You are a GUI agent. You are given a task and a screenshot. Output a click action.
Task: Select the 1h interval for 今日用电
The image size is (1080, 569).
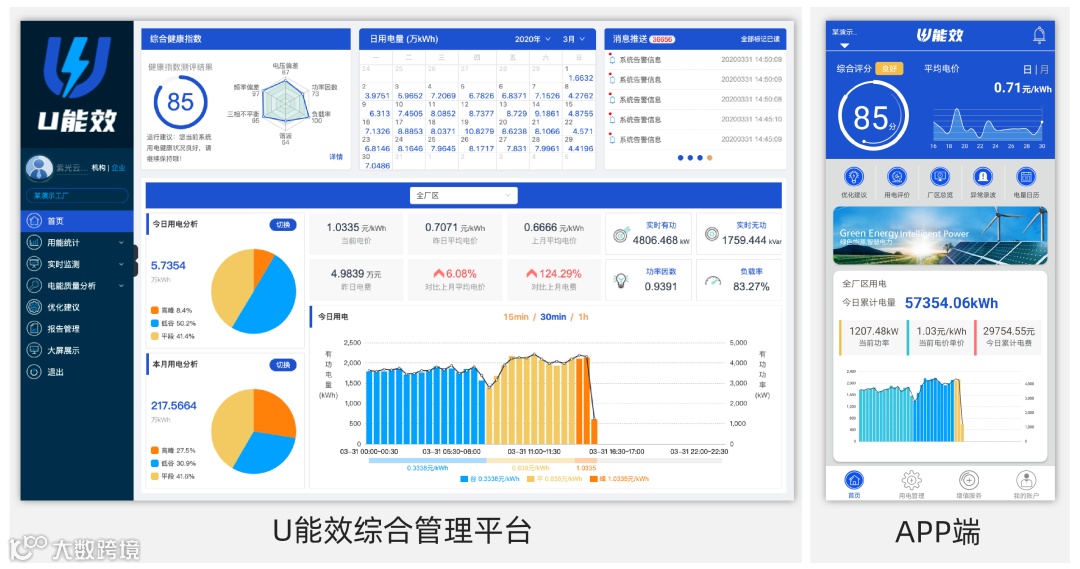(x=583, y=317)
